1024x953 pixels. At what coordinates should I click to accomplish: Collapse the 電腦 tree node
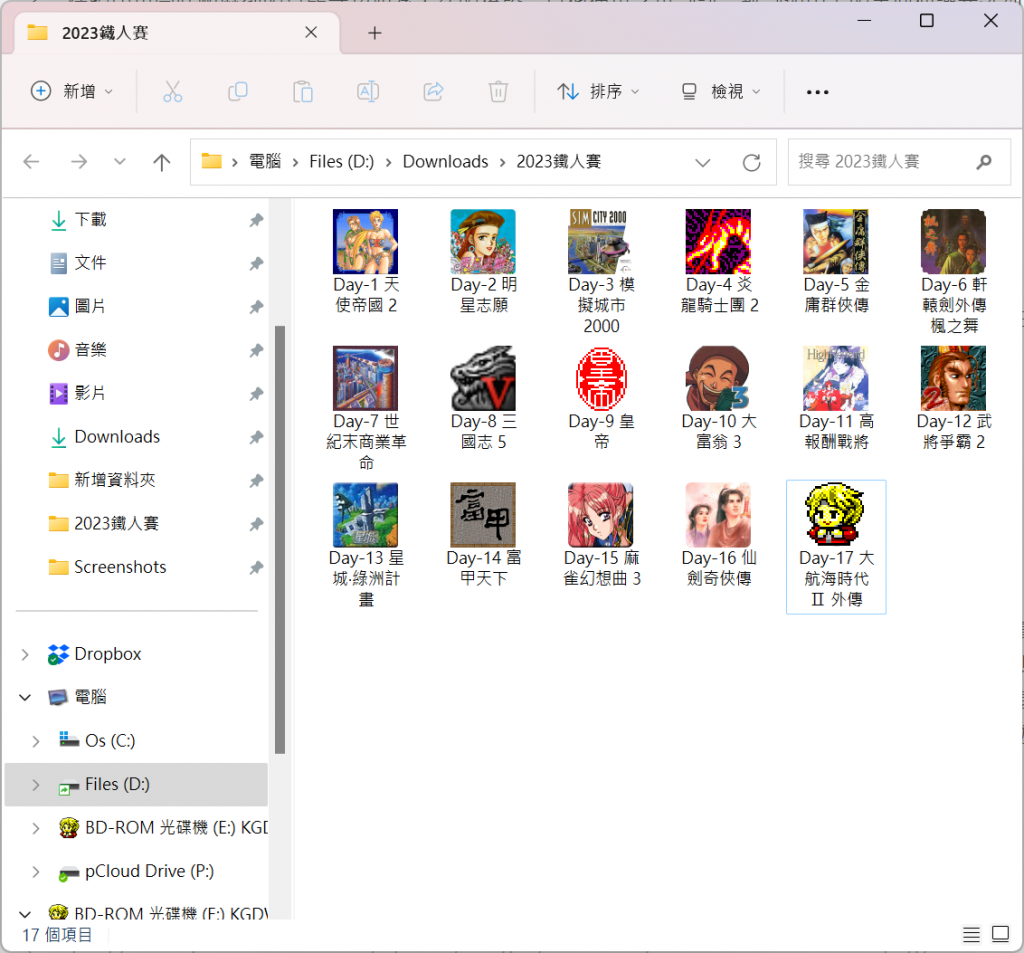(25, 698)
